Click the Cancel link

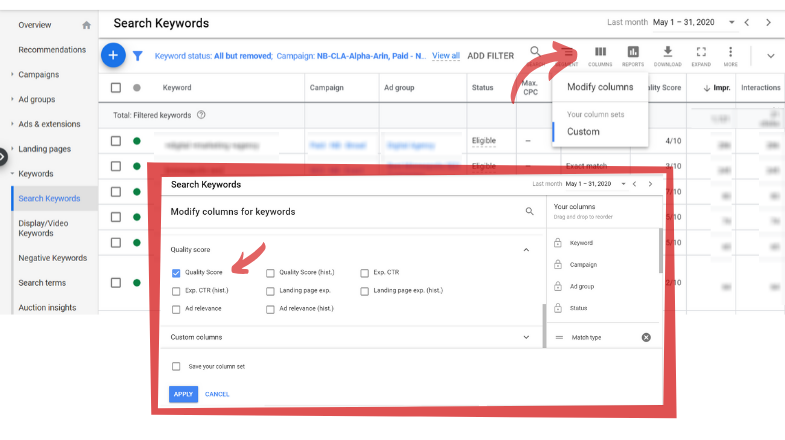[x=217, y=394]
